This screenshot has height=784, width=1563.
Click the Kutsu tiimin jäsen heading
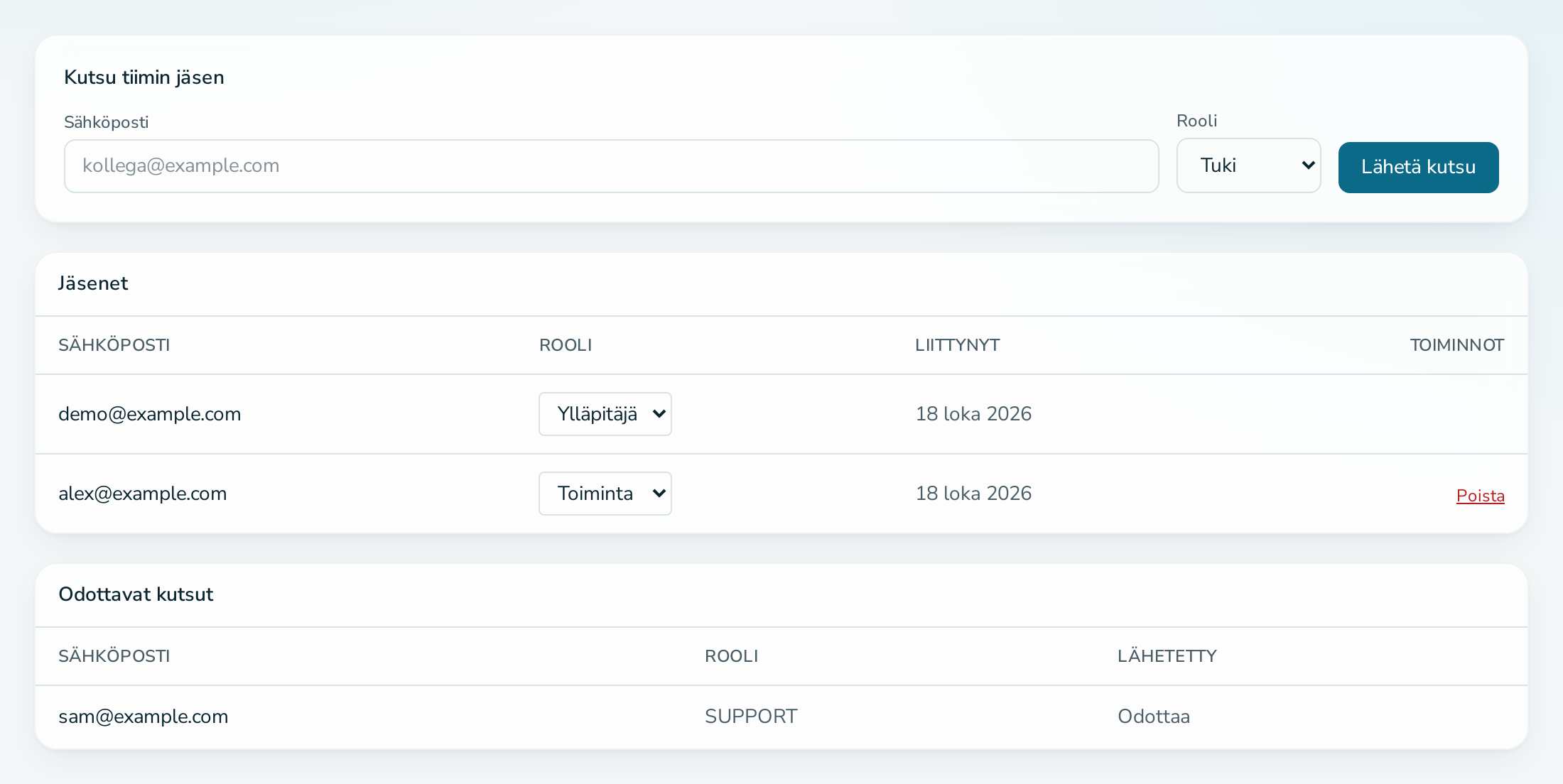pyautogui.click(x=144, y=77)
